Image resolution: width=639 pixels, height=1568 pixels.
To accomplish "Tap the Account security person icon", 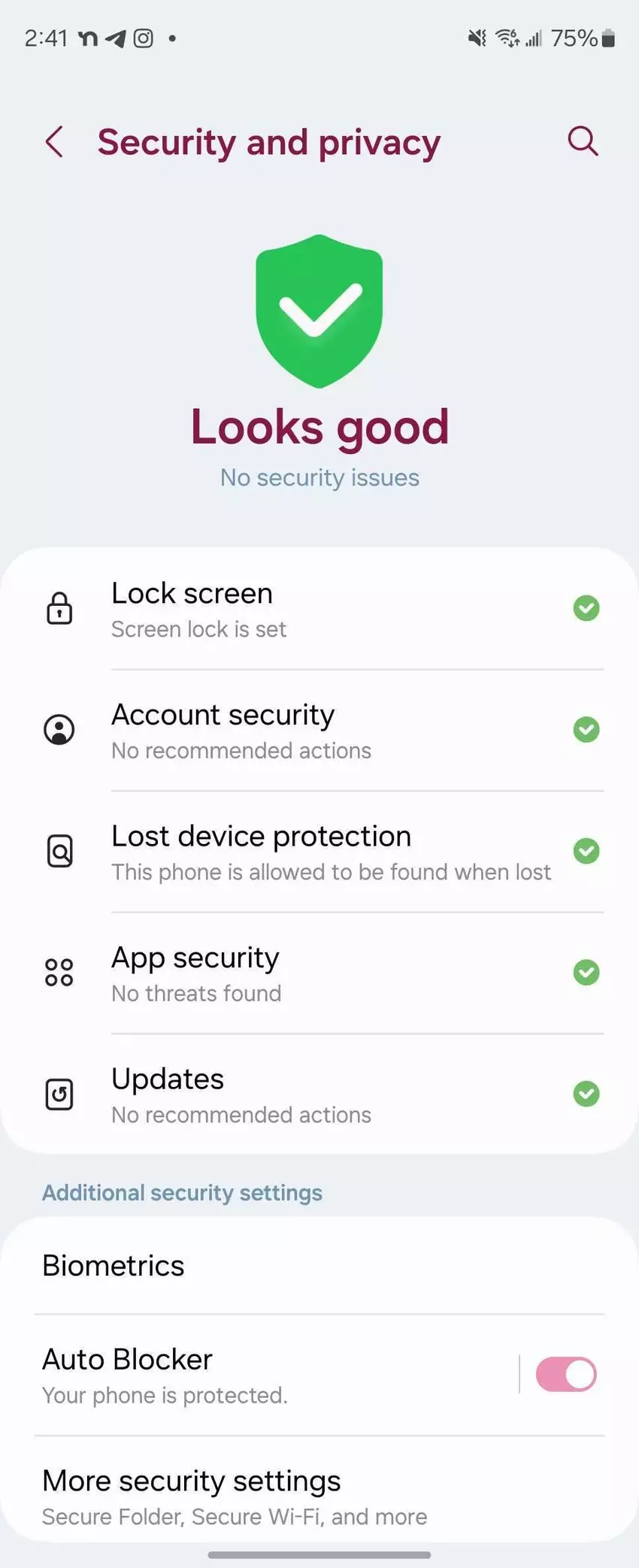I will (59, 730).
